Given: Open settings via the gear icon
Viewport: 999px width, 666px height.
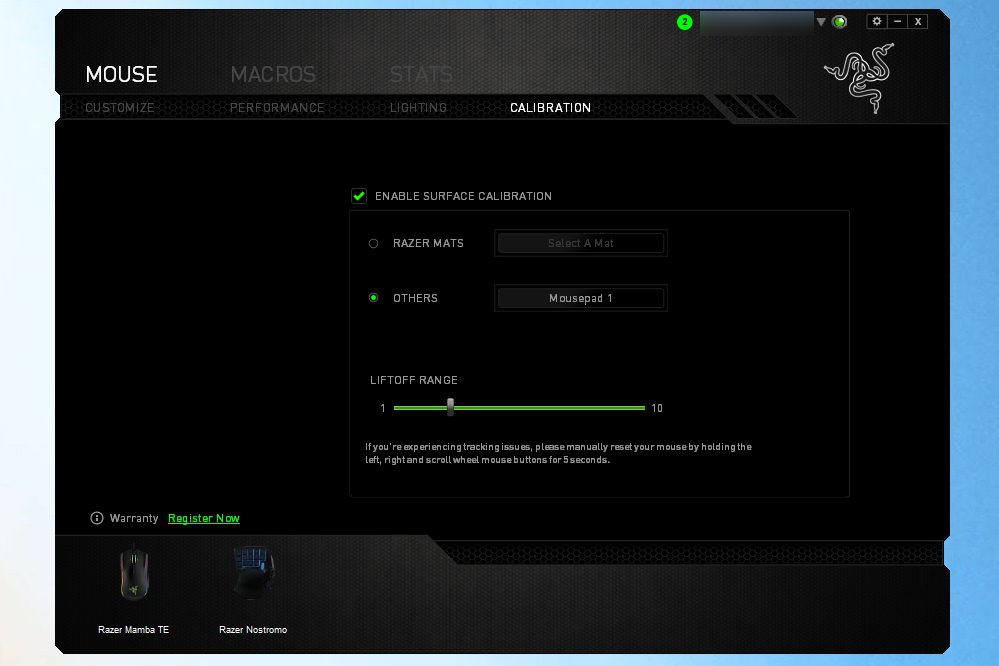Looking at the screenshot, I should (x=877, y=21).
